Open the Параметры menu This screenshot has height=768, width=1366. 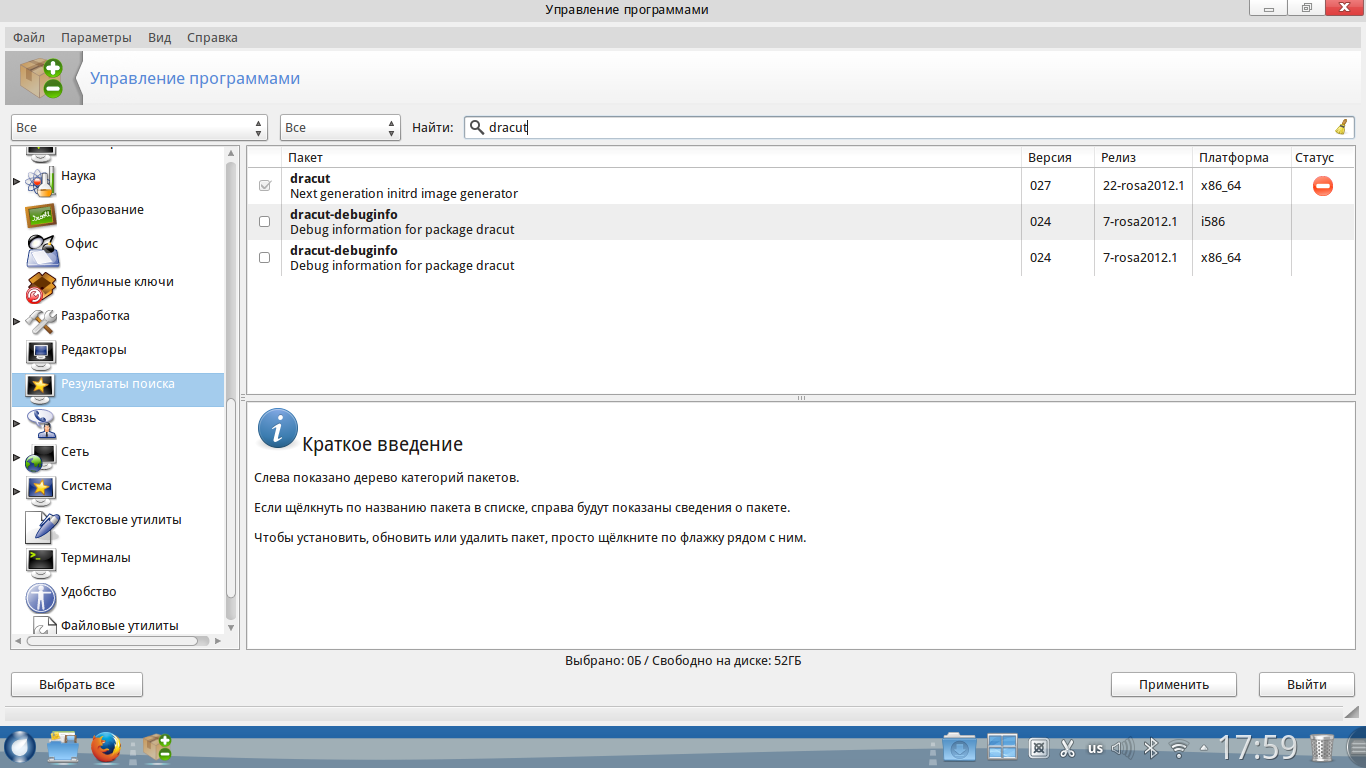coord(96,38)
